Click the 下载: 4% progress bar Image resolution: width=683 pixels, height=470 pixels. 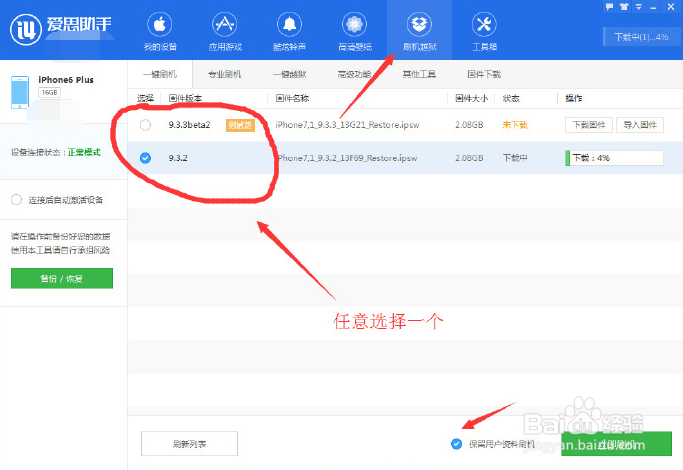(x=614, y=158)
